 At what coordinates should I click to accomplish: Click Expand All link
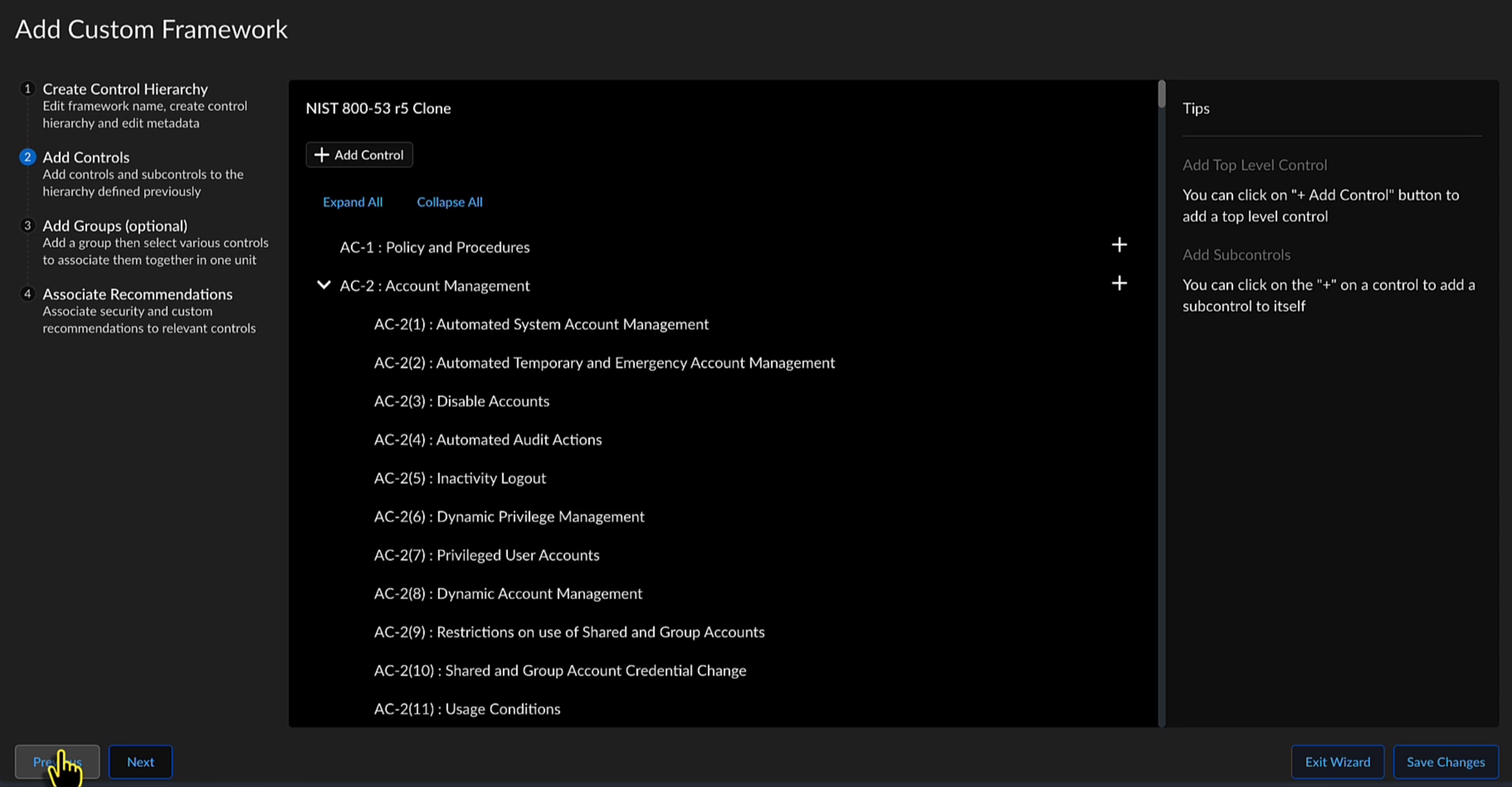(x=353, y=202)
